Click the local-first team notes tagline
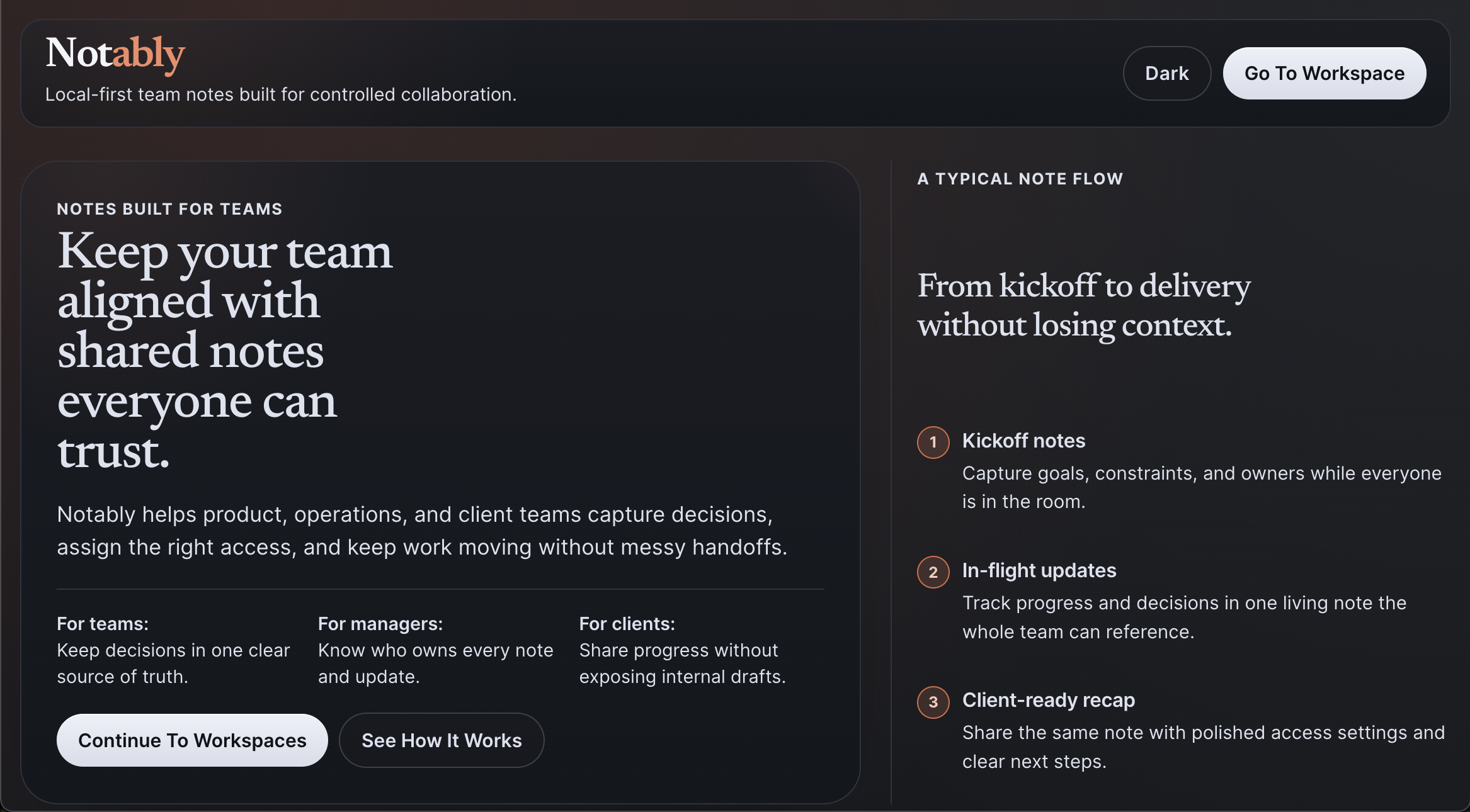 [x=282, y=94]
